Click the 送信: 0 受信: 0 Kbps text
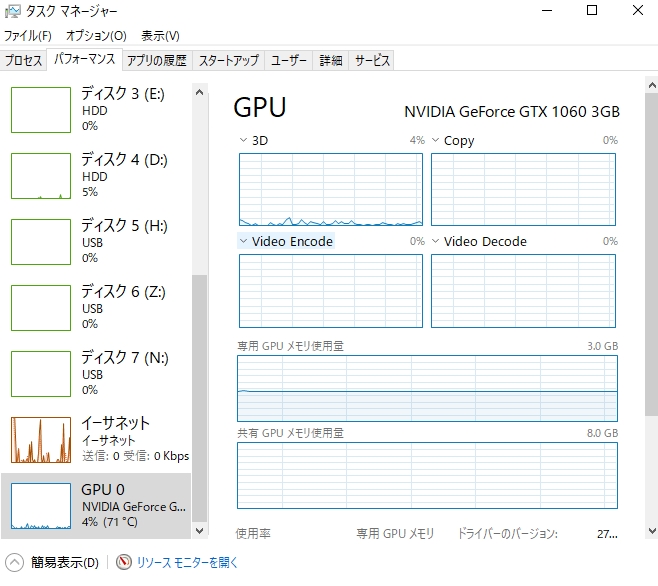The image size is (658, 586). [x=136, y=456]
